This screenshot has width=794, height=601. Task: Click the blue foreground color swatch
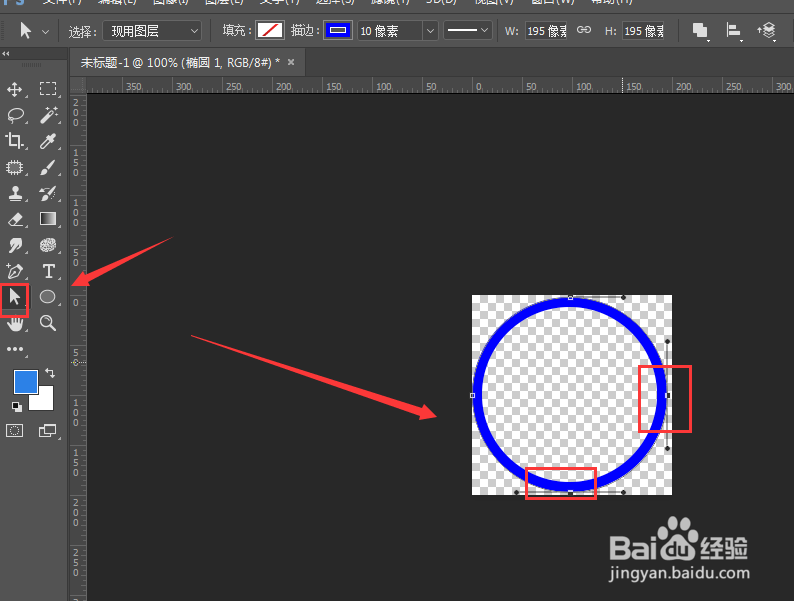(25, 381)
